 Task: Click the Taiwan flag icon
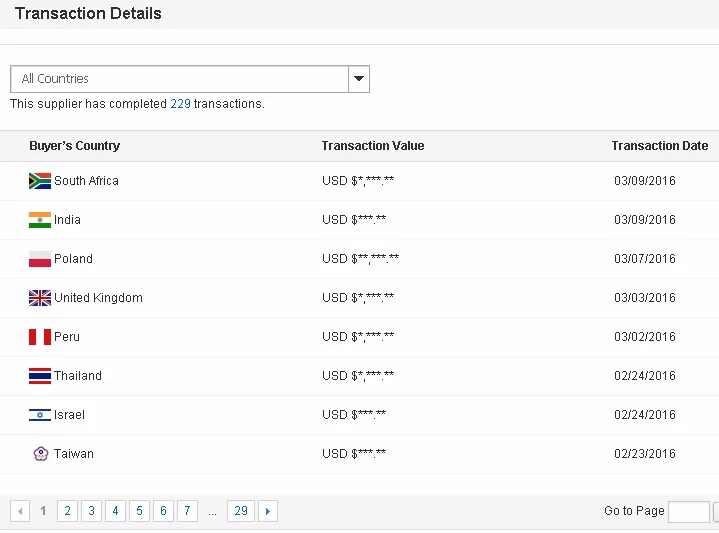[x=40, y=454]
